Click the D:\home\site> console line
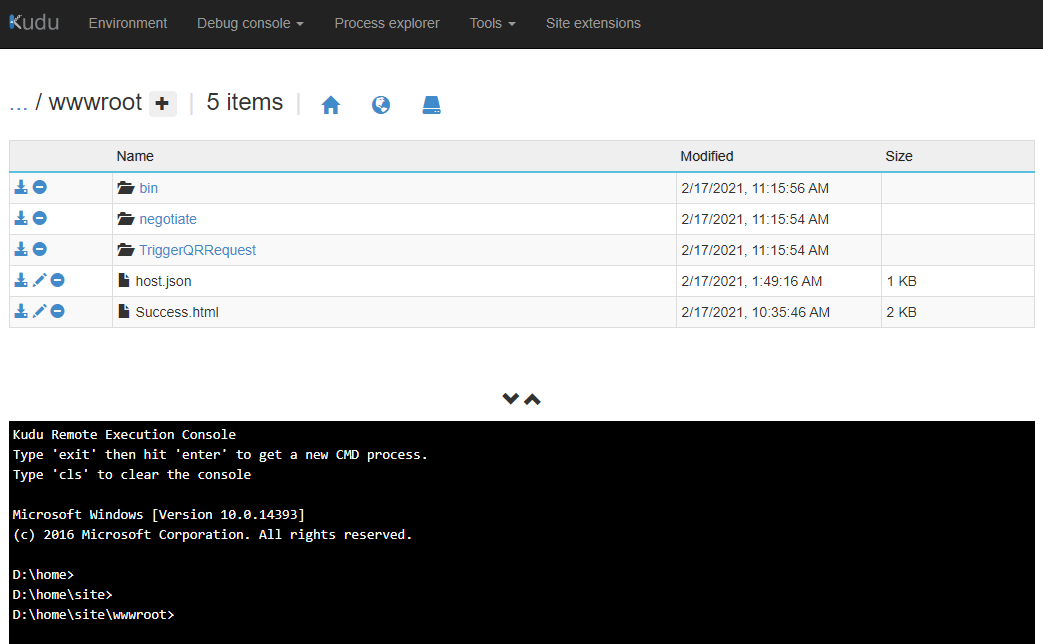The width and height of the screenshot is (1043, 644). tap(63, 595)
